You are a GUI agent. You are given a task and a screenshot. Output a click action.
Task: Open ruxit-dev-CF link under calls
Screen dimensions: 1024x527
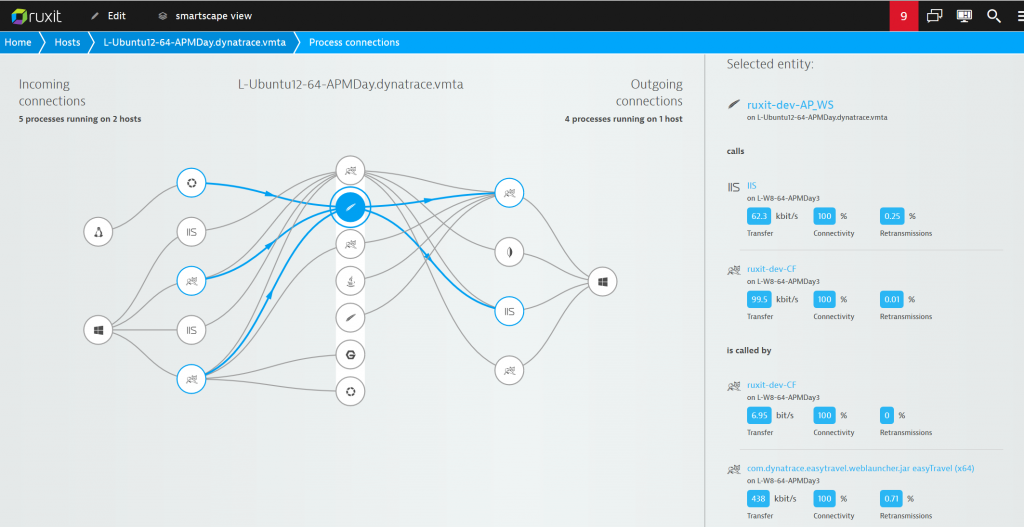[771, 269]
